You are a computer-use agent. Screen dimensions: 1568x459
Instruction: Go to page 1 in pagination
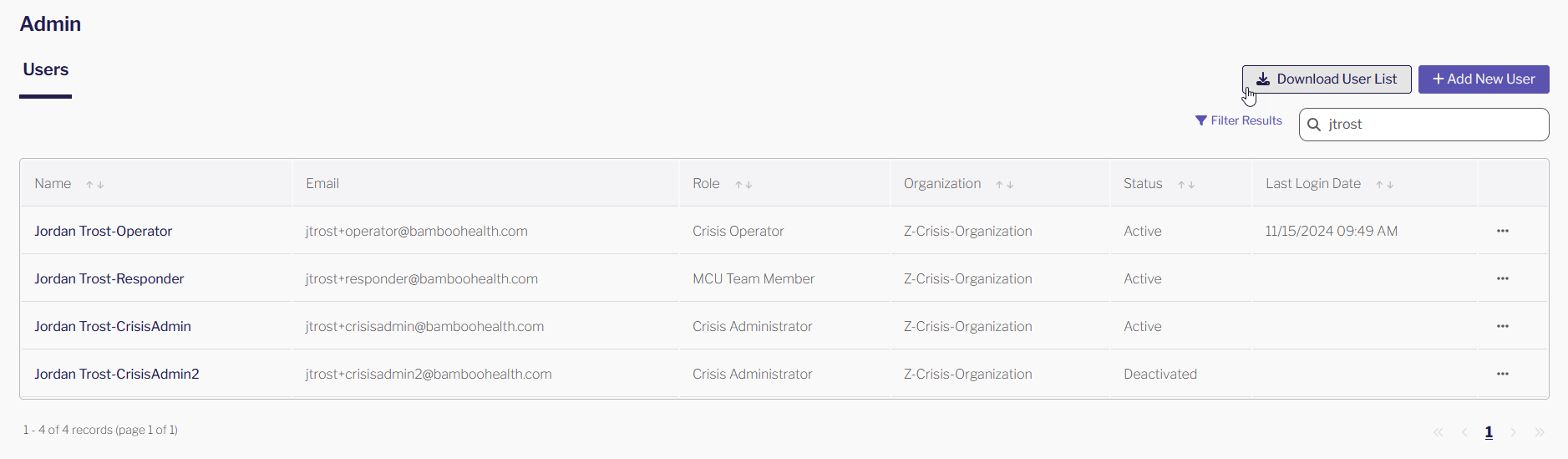pyautogui.click(x=1489, y=432)
